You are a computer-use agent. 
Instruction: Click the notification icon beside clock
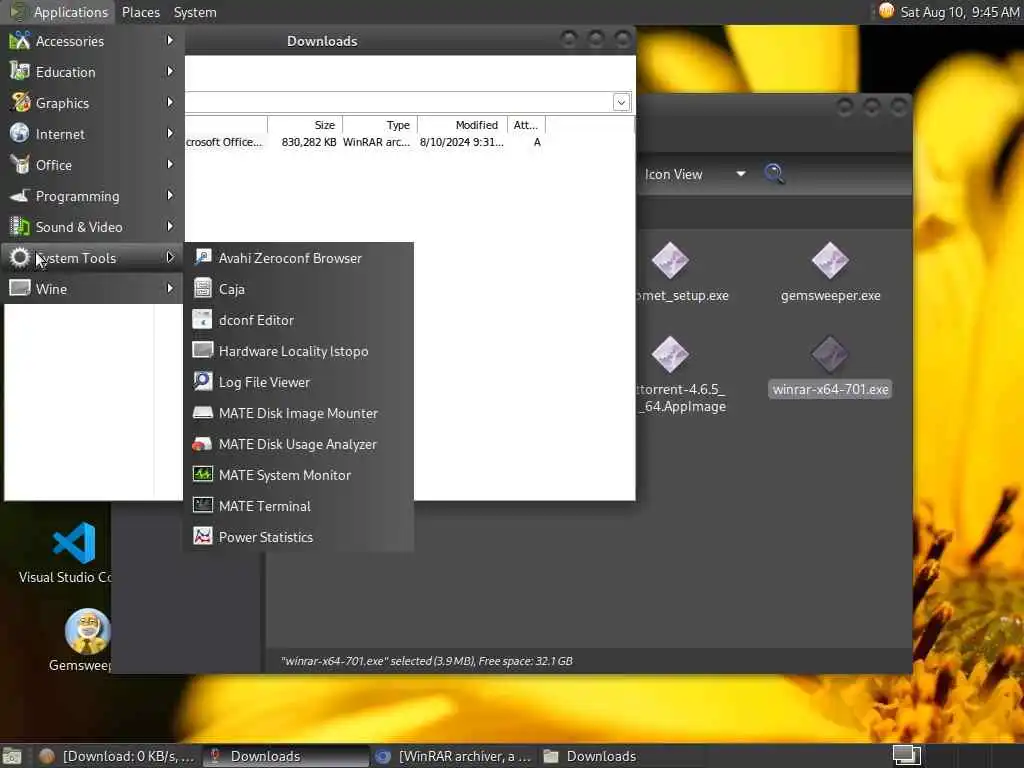pos(886,11)
